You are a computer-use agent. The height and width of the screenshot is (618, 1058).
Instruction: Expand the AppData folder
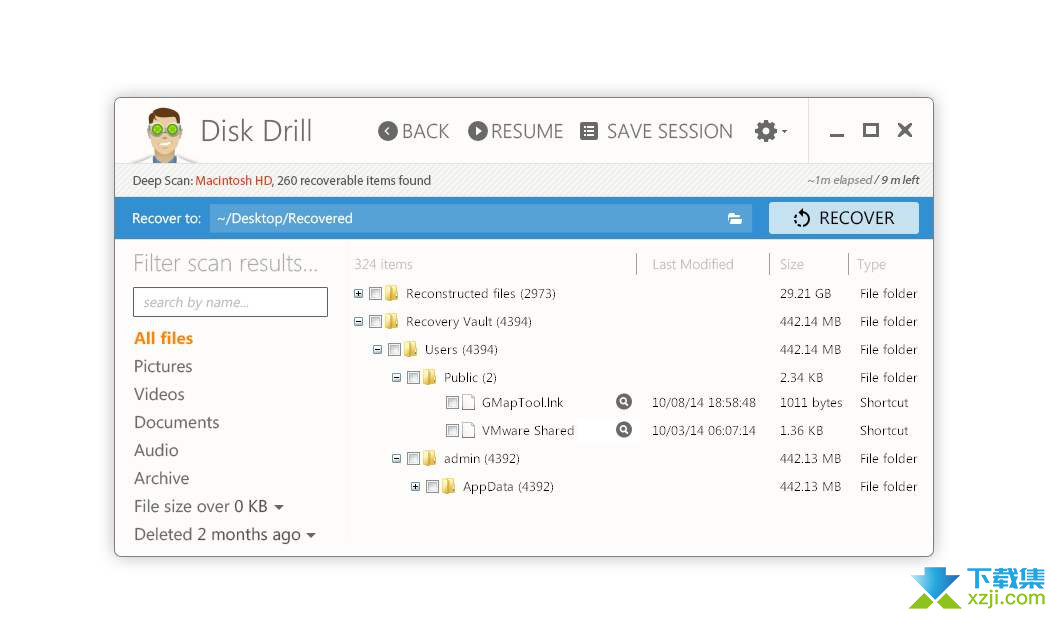[415, 486]
